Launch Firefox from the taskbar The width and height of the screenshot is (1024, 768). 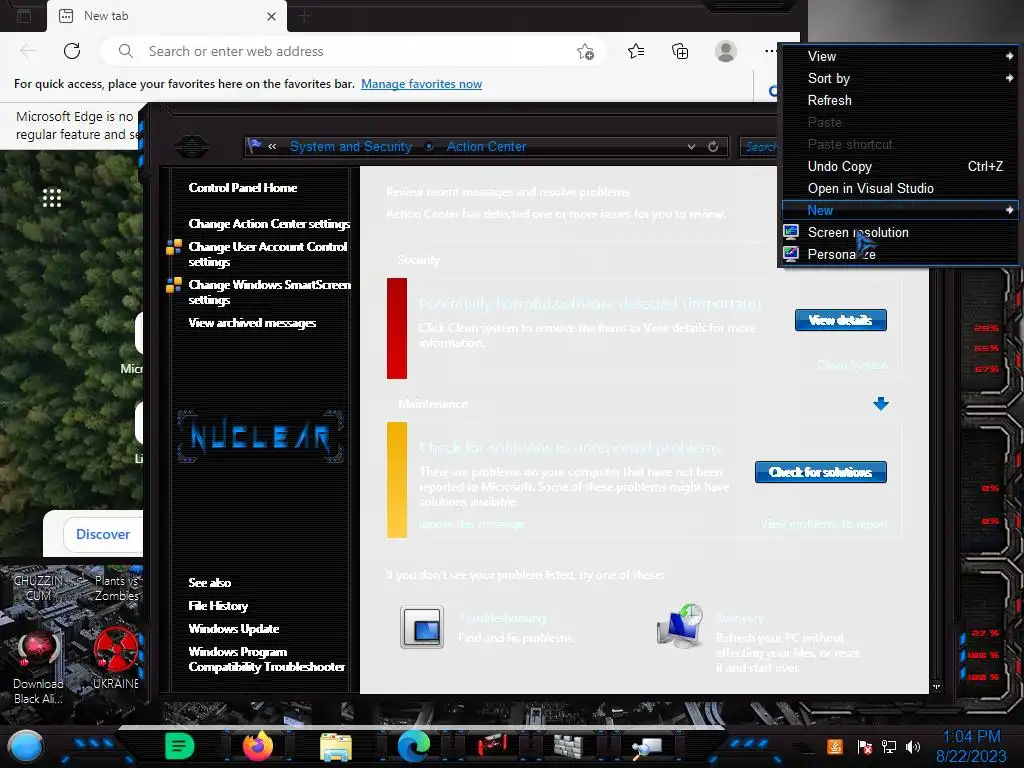pos(258,745)
